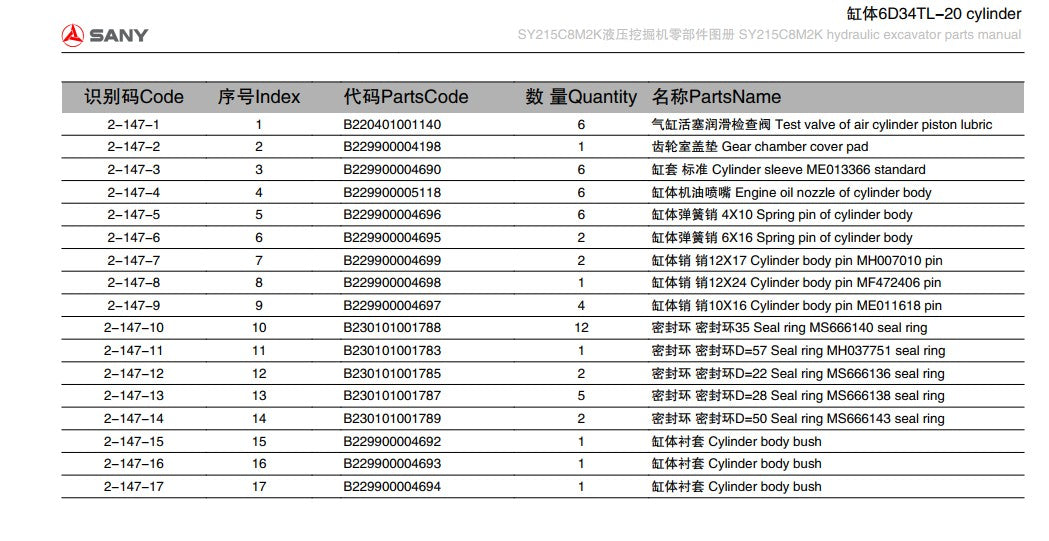This screenshot has height=541, width=1049.
Task: Click the 4X10 Spring pin part name
Action: tap(782, 215)
